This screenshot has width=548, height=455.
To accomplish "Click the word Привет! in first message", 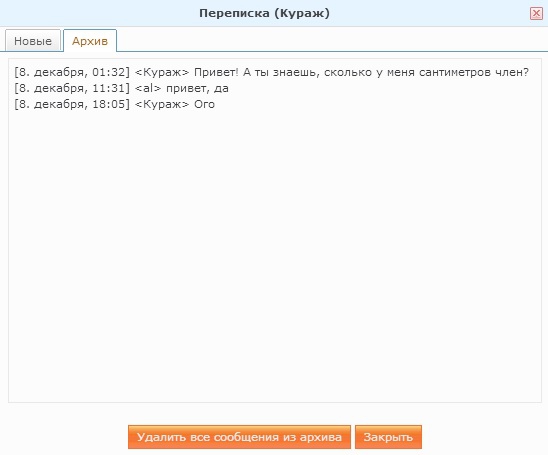I will (x=216, y=72).
